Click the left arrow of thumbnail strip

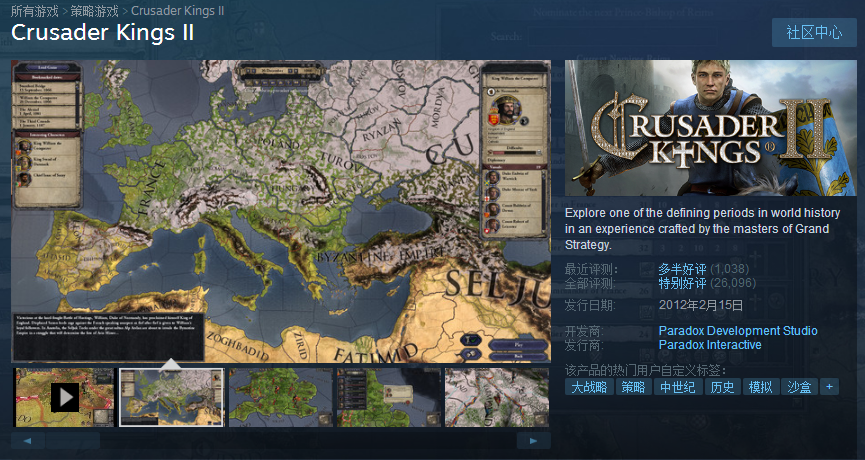tap(28, 441)
